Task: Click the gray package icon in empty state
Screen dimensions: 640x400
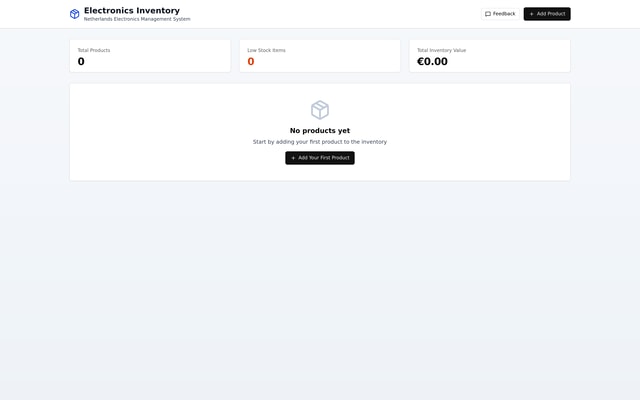Action: coord(320,110)
